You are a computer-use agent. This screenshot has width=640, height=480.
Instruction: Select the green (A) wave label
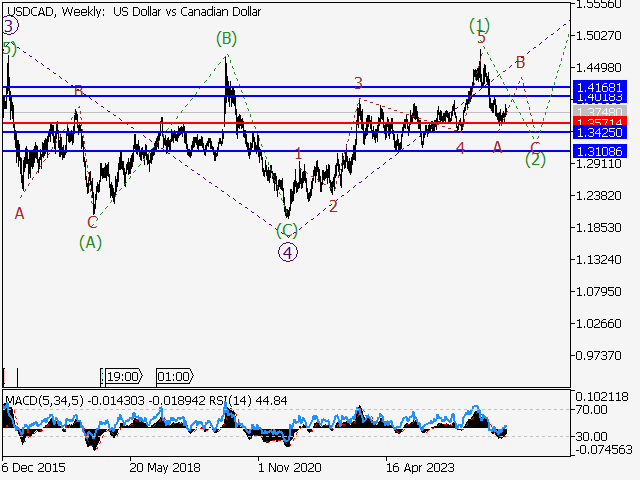(x=90, y=241)
